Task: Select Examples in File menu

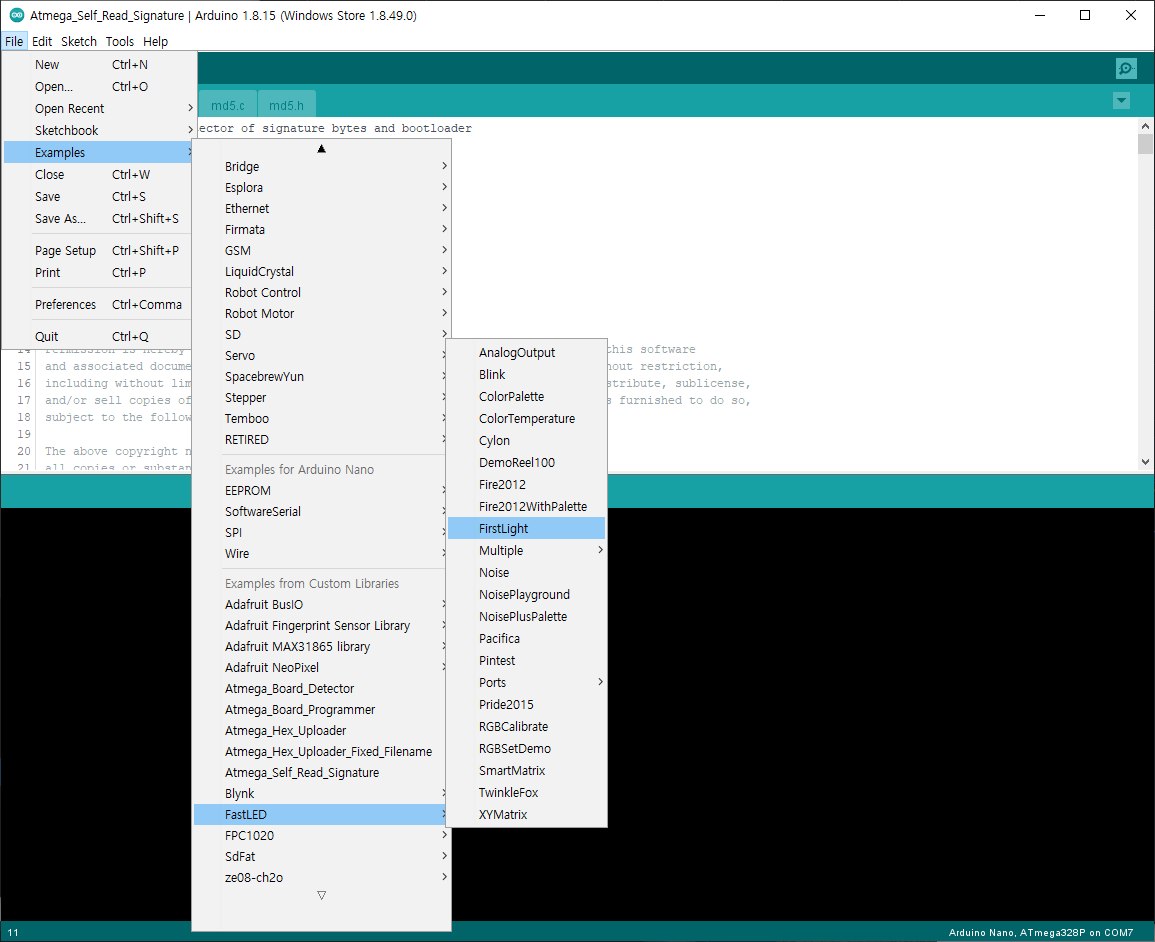Action: click(99, 152)
